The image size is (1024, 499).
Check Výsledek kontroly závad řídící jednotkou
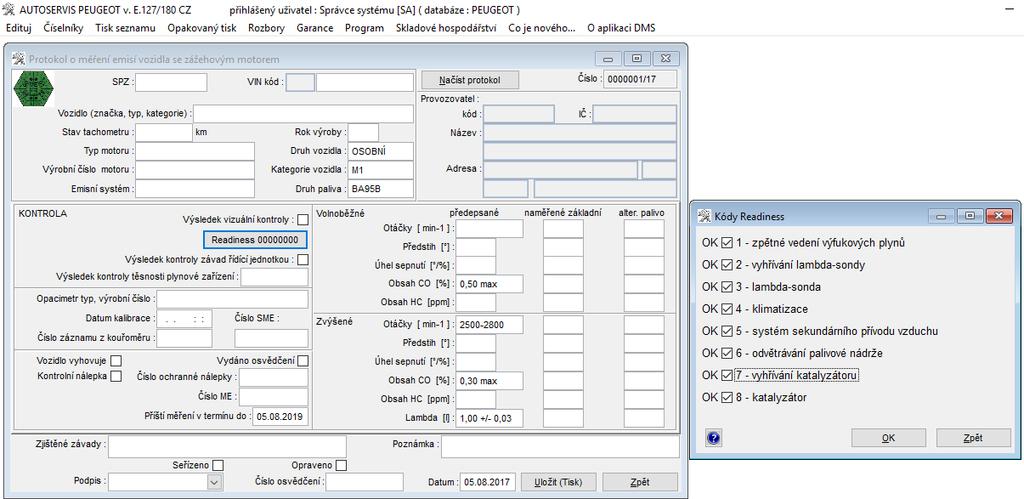(303, 260)
